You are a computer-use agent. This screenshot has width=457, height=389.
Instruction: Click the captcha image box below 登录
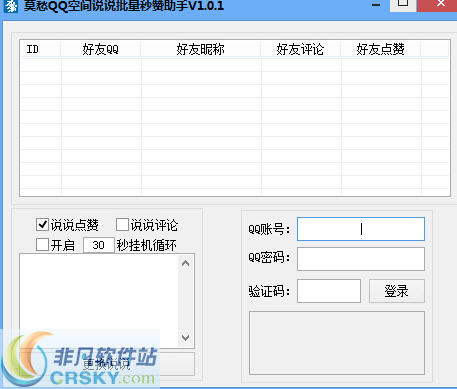[x=337, y=343]
